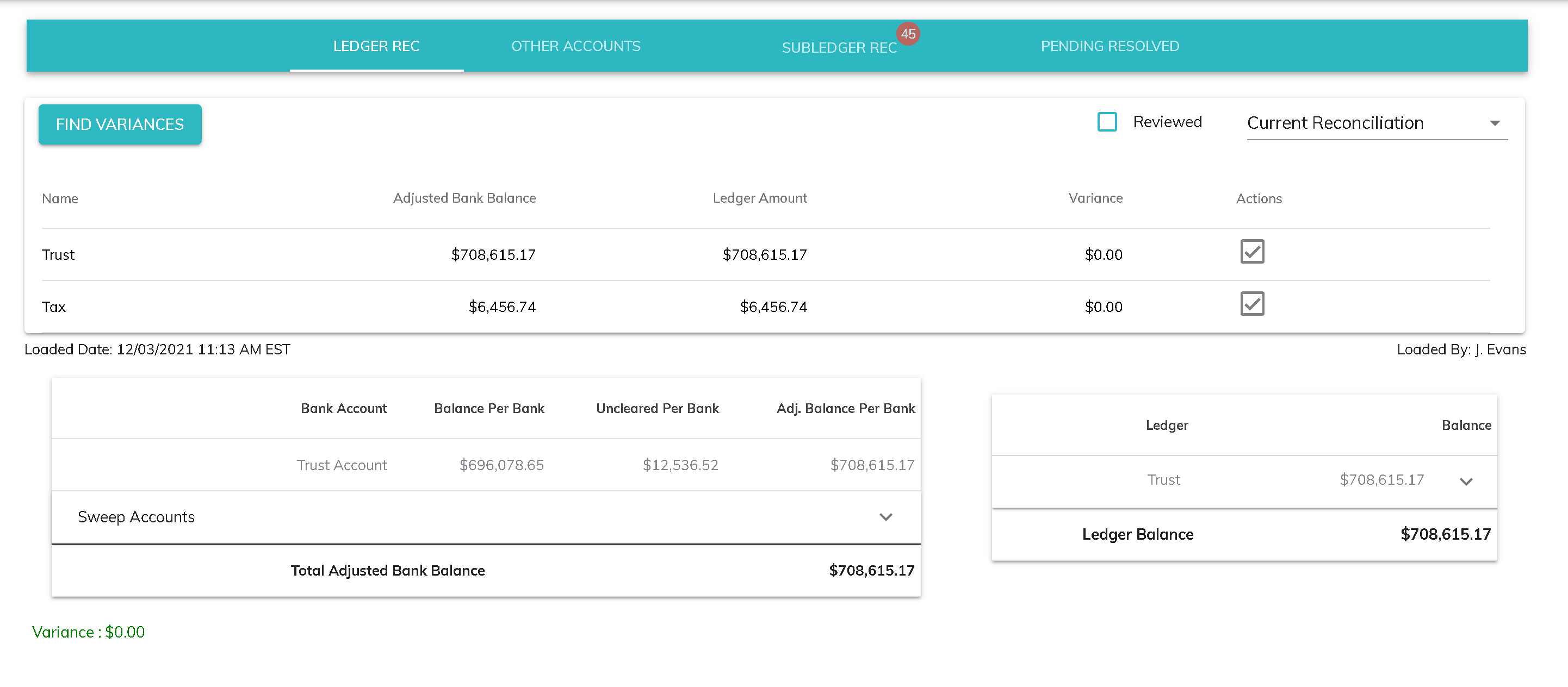Click the green Variance $0.00 text
1568x687 pixels.
tap(89, 632)
